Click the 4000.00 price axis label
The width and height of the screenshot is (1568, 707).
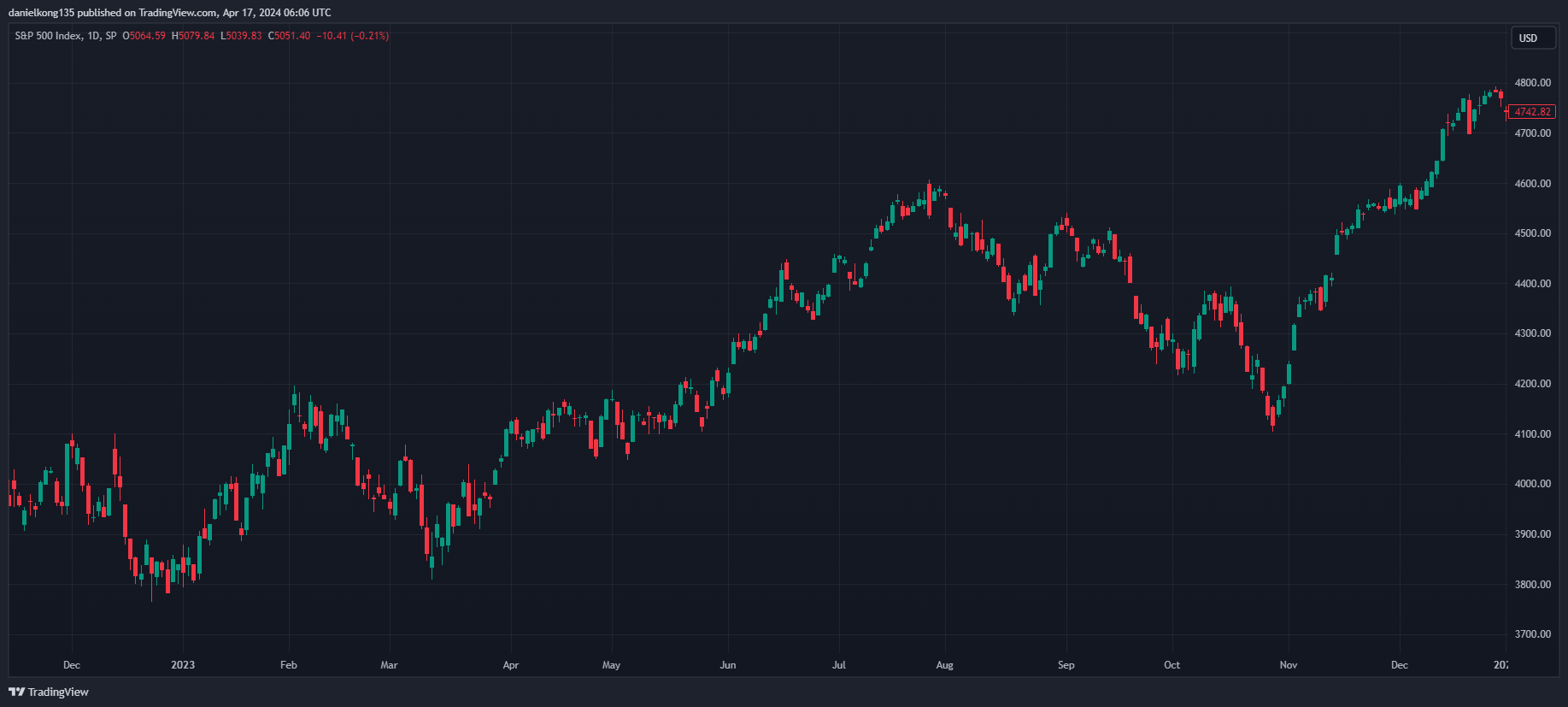click(1532, 484)
